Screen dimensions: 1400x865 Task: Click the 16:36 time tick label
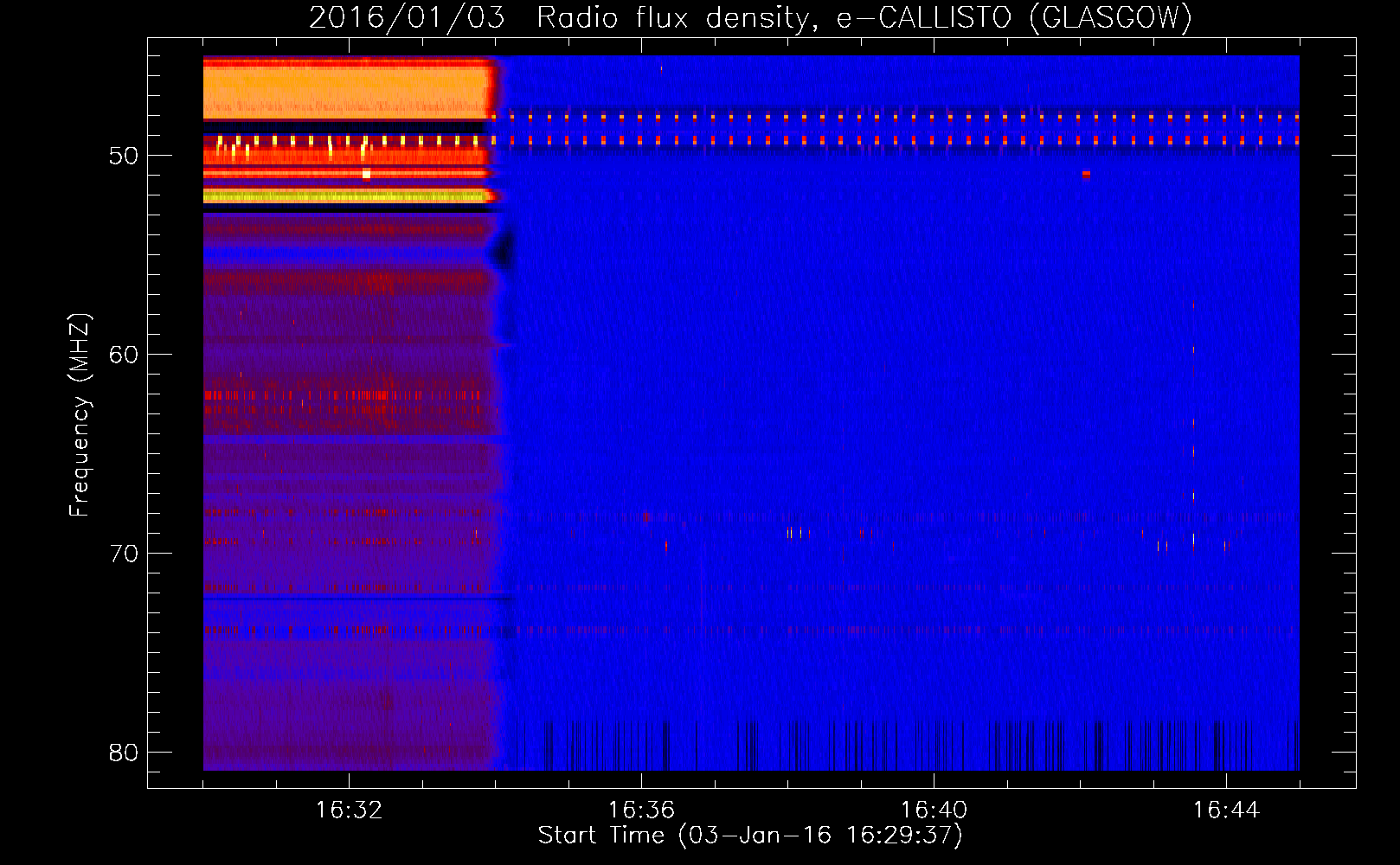click(641, 811)
